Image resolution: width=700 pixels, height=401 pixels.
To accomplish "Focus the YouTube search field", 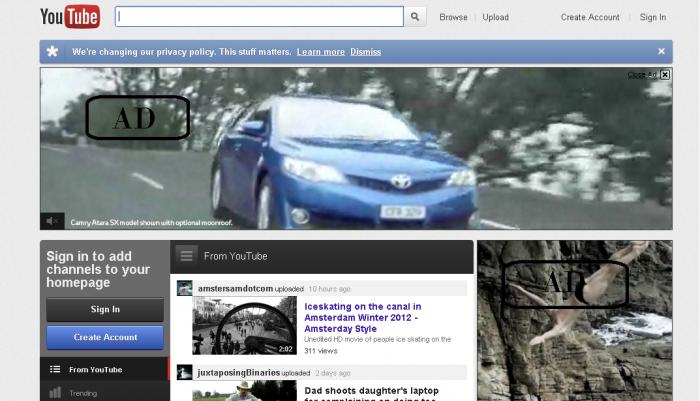I will click(259, 17).
